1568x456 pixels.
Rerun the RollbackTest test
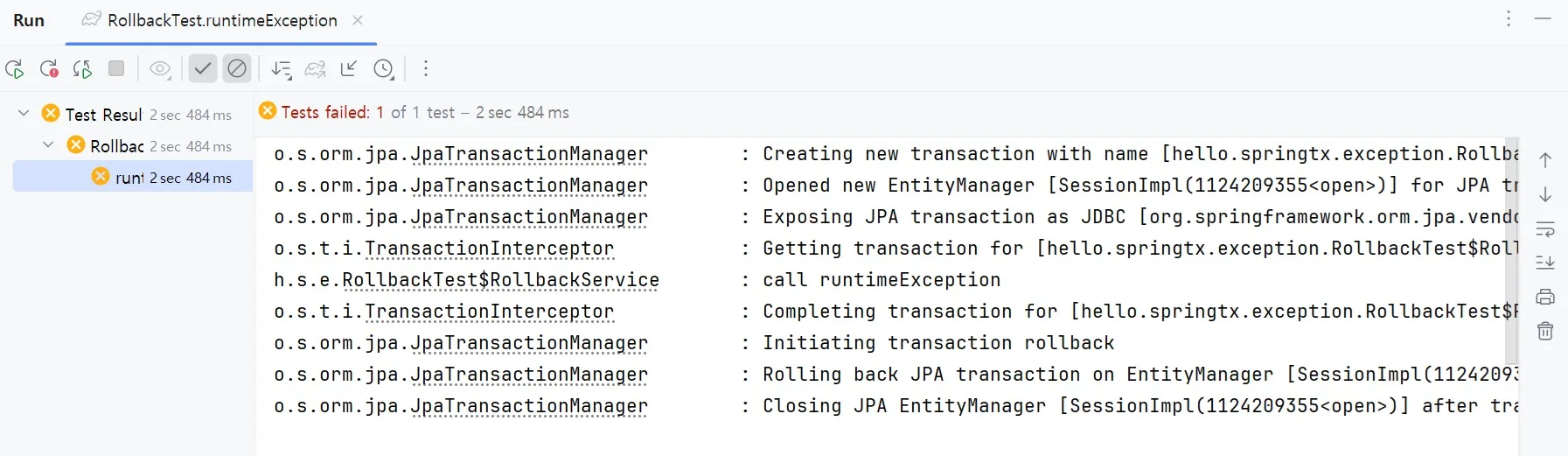[15, 69]
